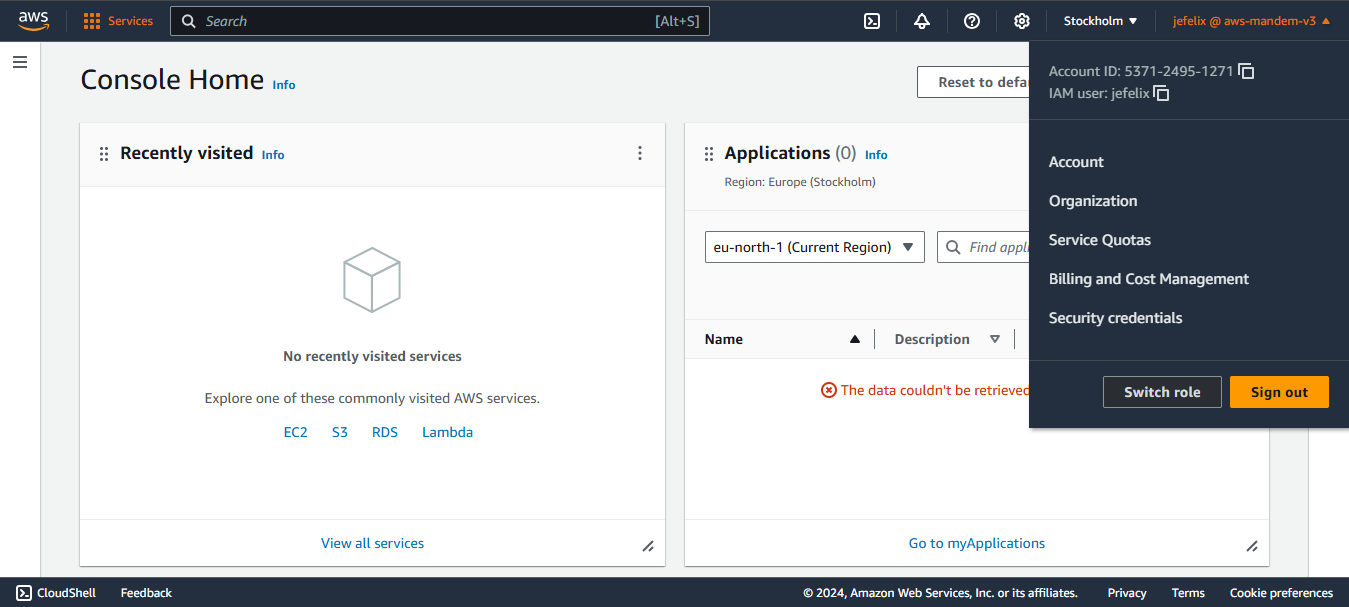Click 'No recently visited services' text

tap(372, 356)
